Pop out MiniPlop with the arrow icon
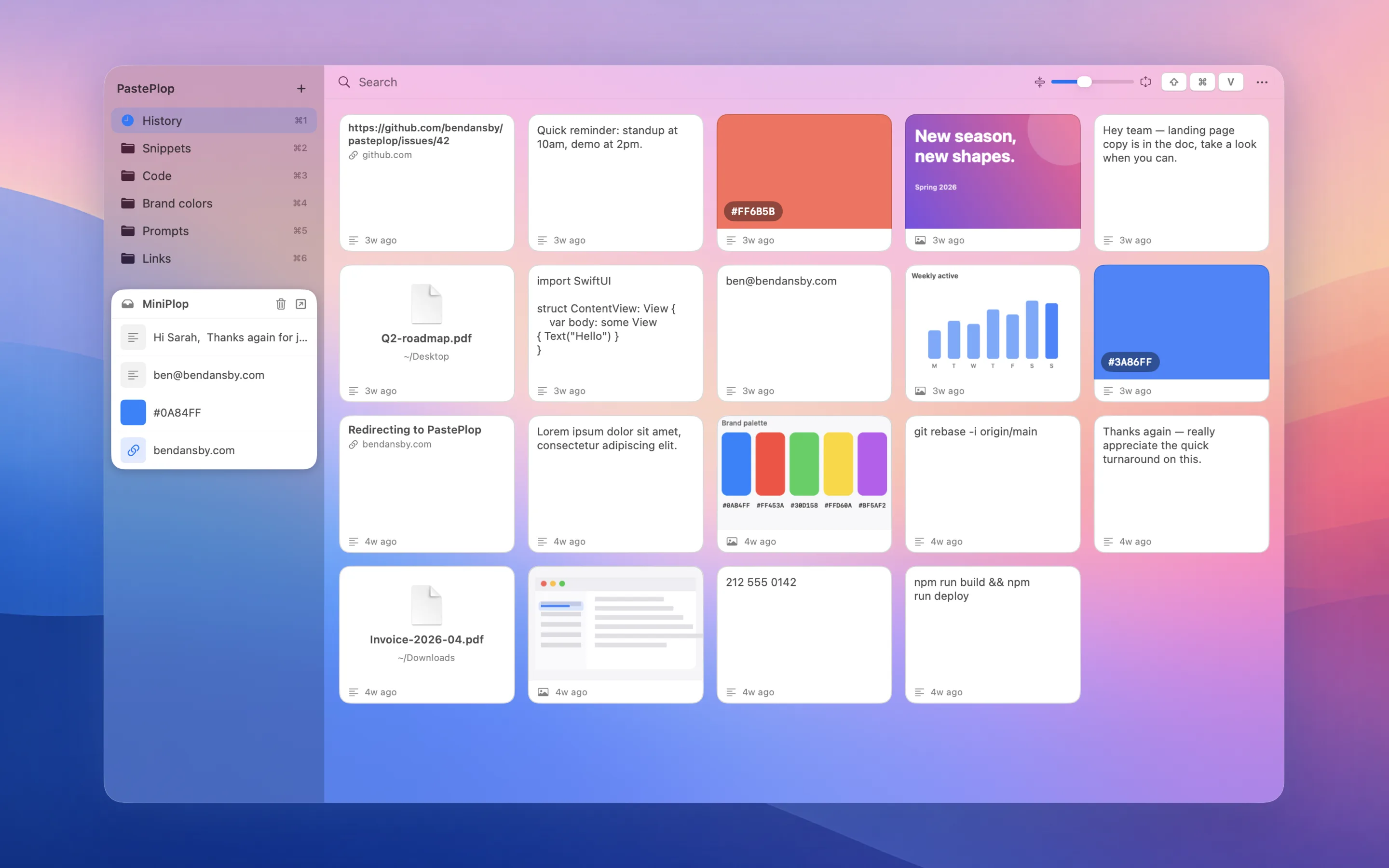This screenshot has height=868, width=1389. click(301, 304)
